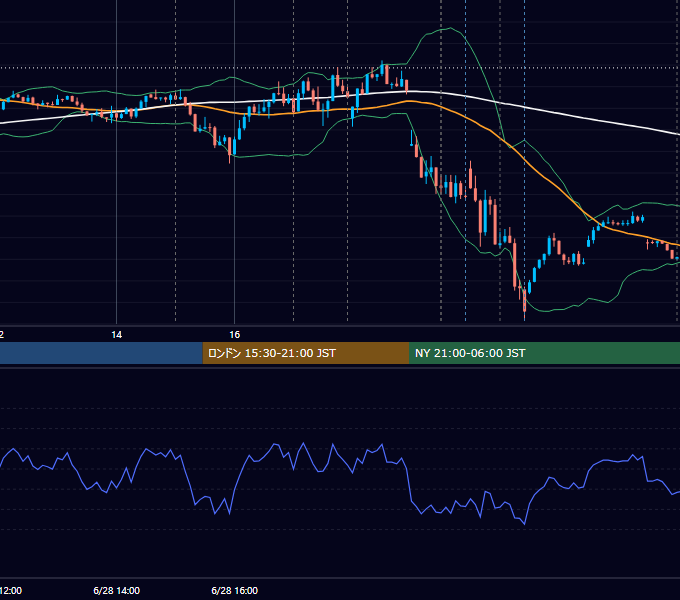Click the ロンドン 15:30-21:00 JST session bar

click(x=306, y=353)
